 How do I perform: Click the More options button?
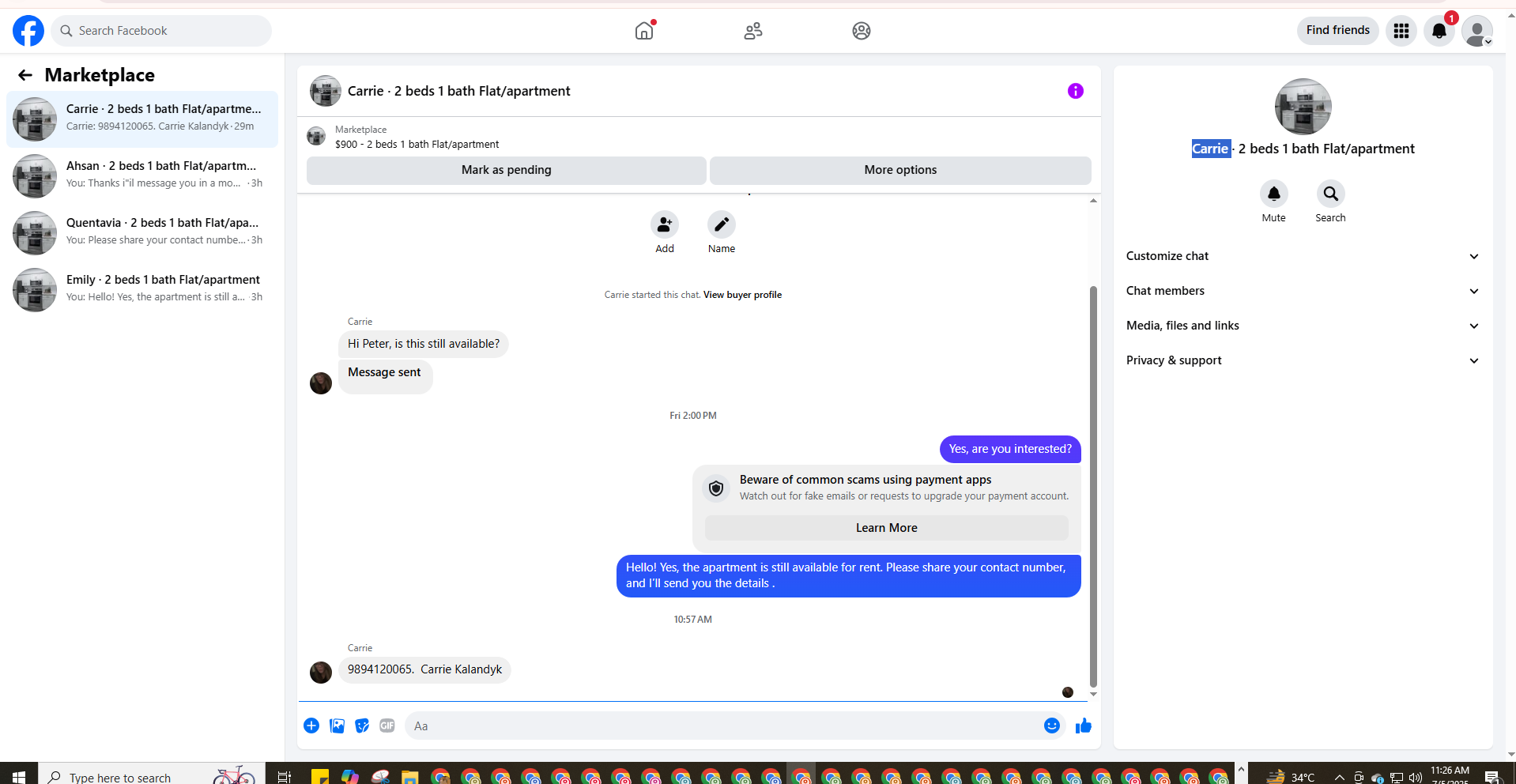[x=900, y=170]
